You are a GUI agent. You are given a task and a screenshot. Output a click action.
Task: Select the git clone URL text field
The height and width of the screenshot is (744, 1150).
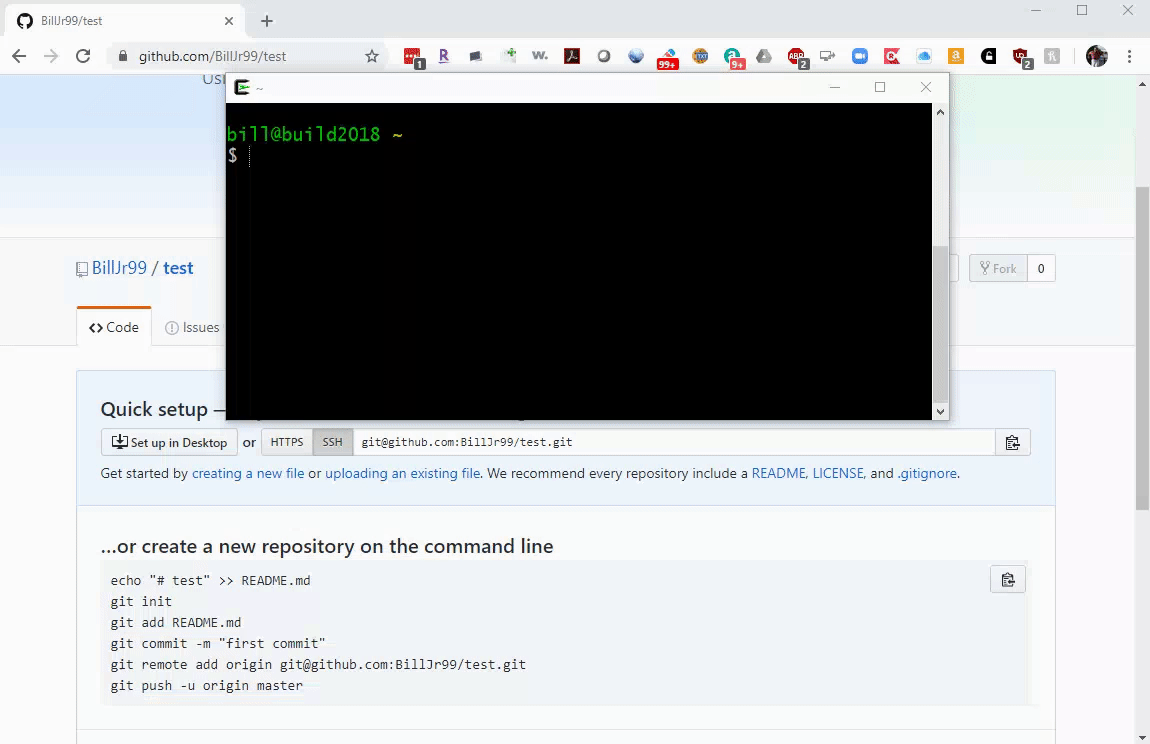[x=674, y=442]
